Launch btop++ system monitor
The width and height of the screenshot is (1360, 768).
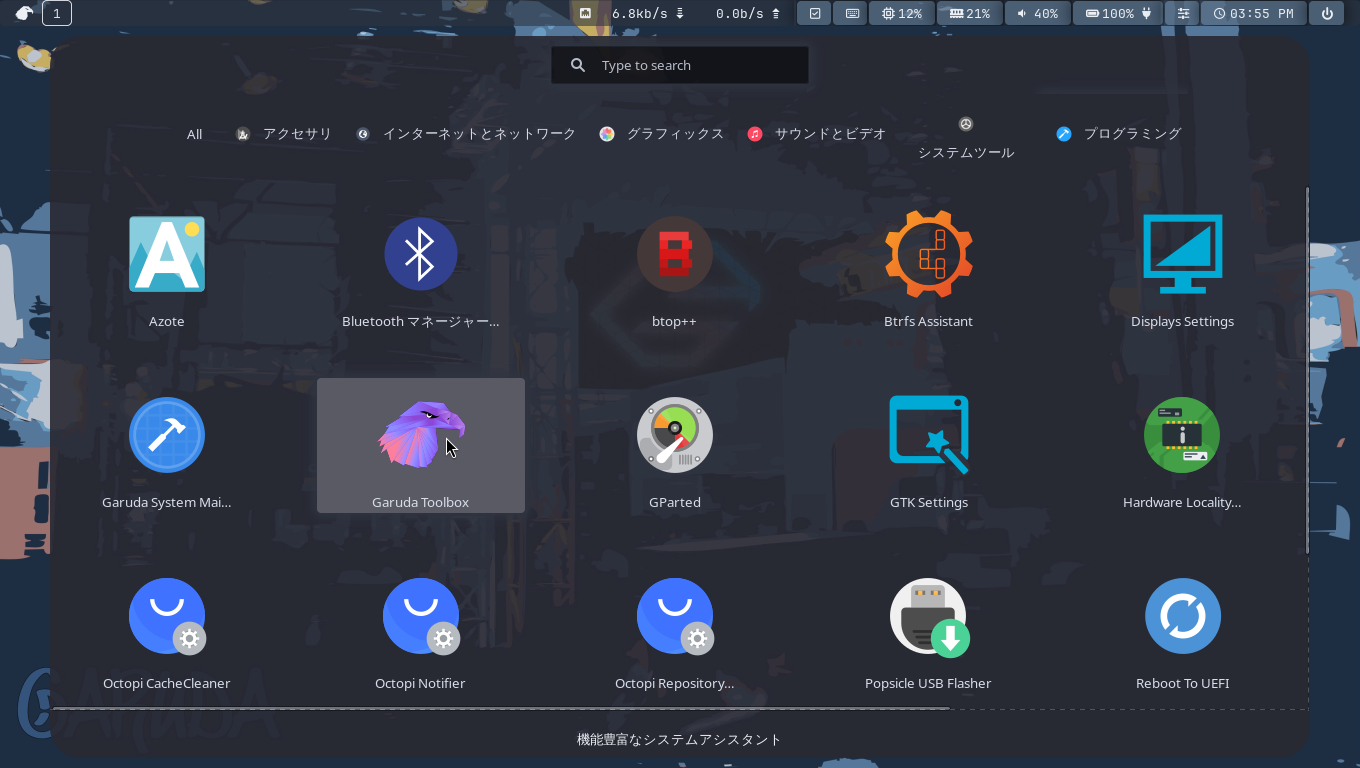675,265
